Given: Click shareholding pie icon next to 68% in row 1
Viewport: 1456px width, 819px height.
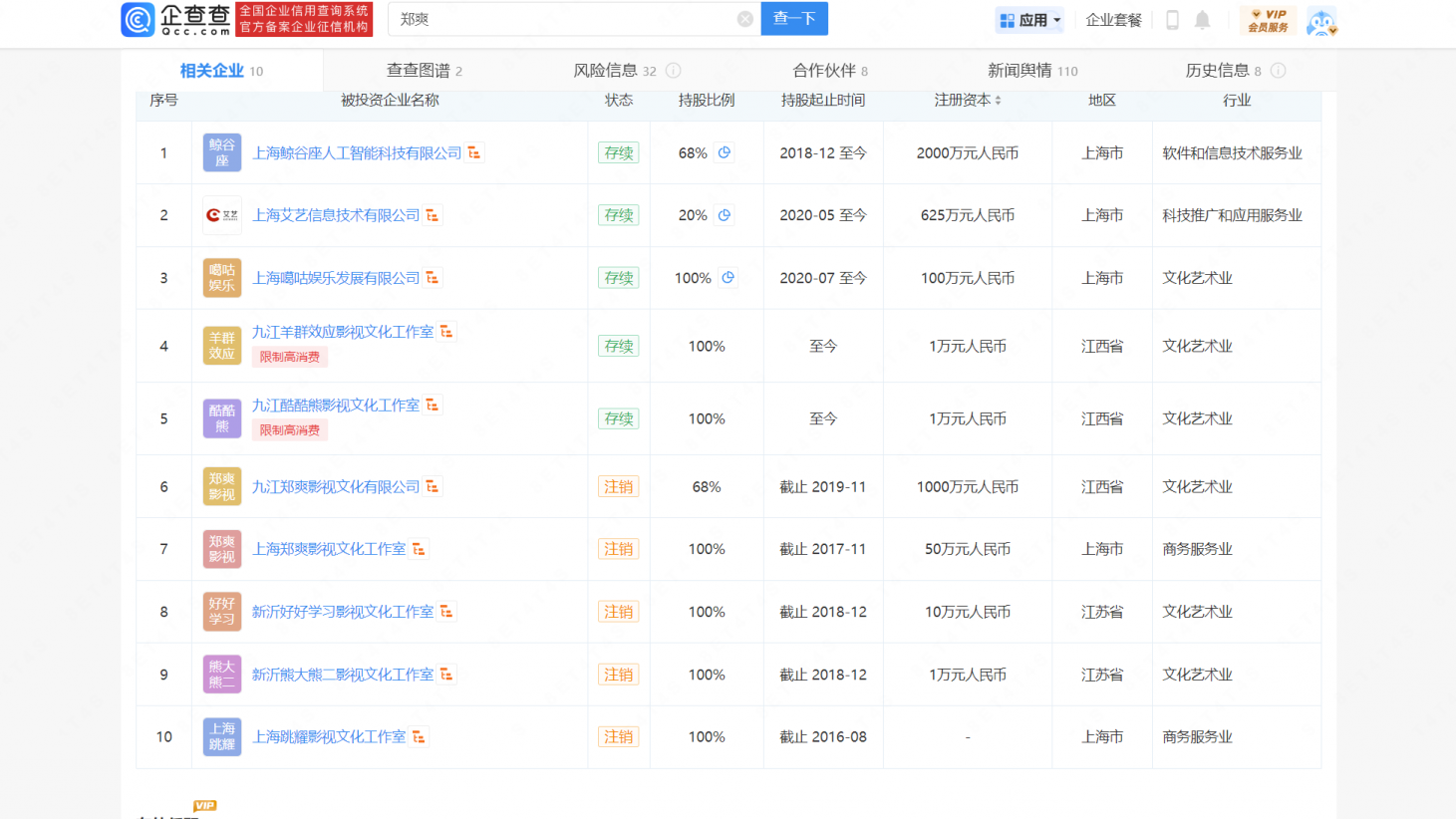Looking at the screenshot, I should pos(725,152).
